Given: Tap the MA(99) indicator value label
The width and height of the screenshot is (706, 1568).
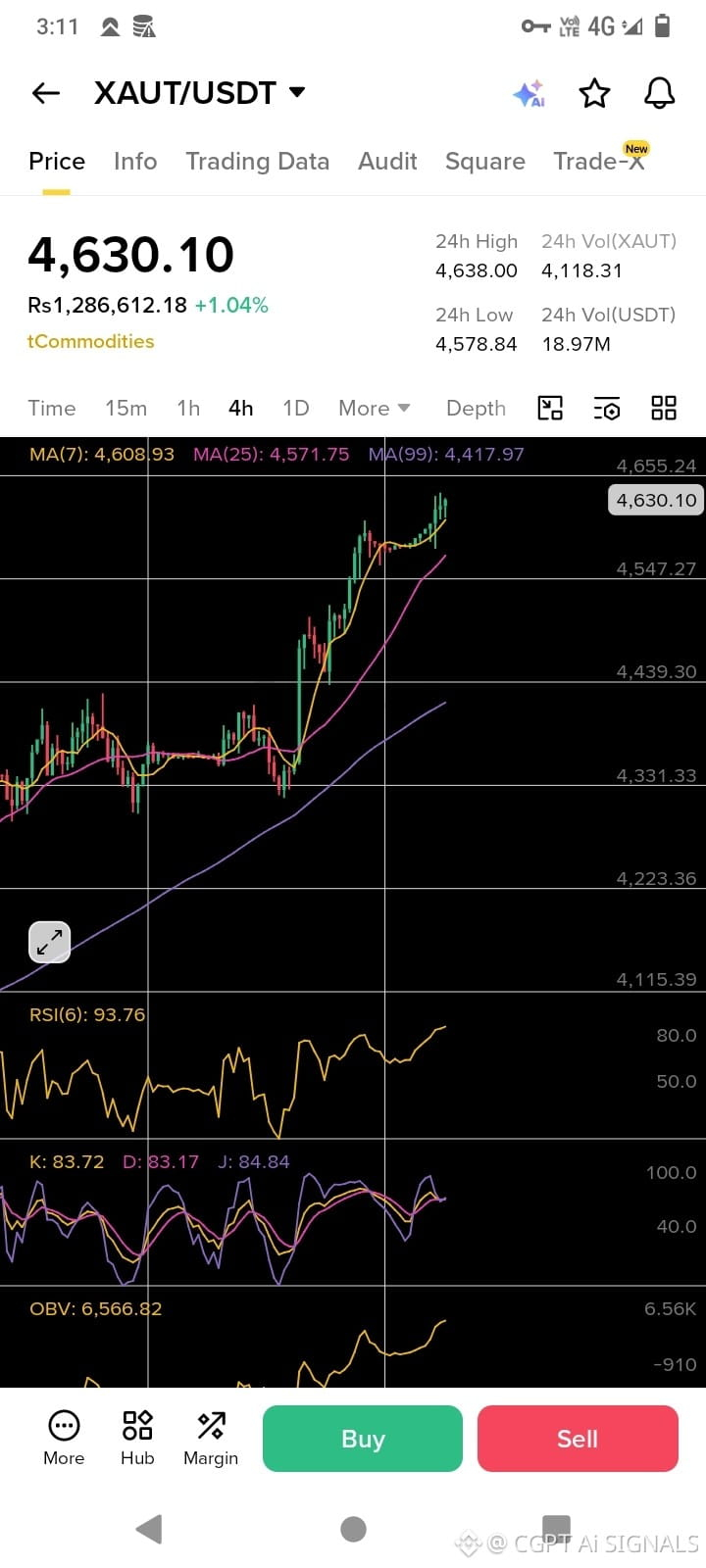Looking at the screenshot, I should click(x=446, y=454).
